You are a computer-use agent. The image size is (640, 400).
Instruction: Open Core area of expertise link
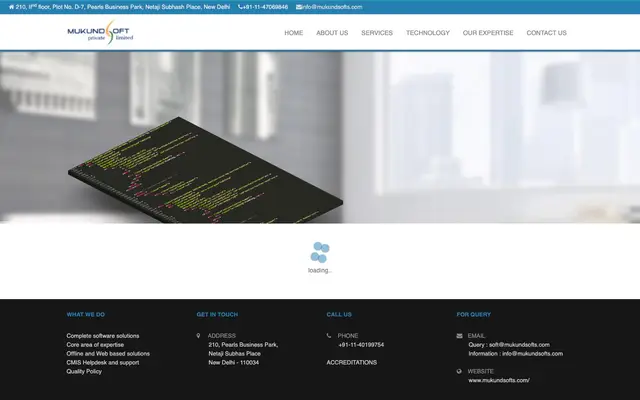click(x=95, y=345)
